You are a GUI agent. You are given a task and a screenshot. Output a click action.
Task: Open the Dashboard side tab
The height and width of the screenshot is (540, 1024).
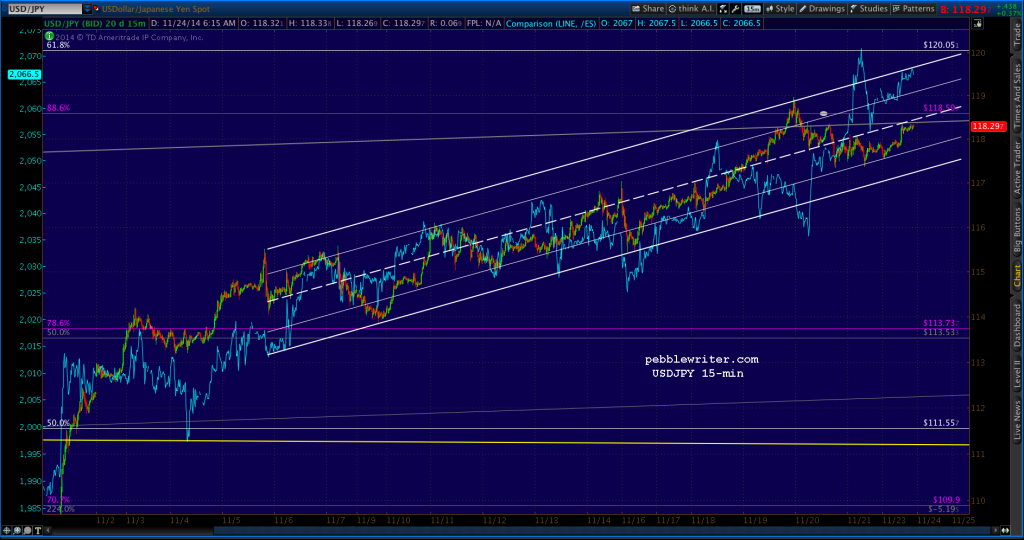pyautogui.click(x=1017, y=325)
